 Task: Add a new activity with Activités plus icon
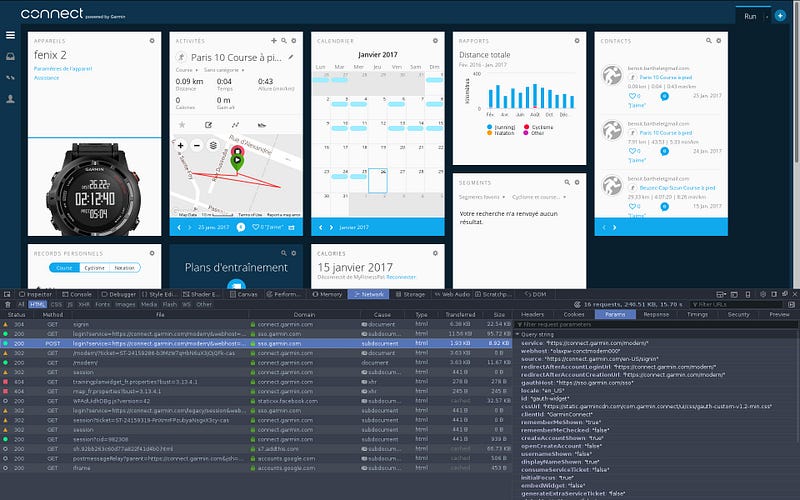273,40
